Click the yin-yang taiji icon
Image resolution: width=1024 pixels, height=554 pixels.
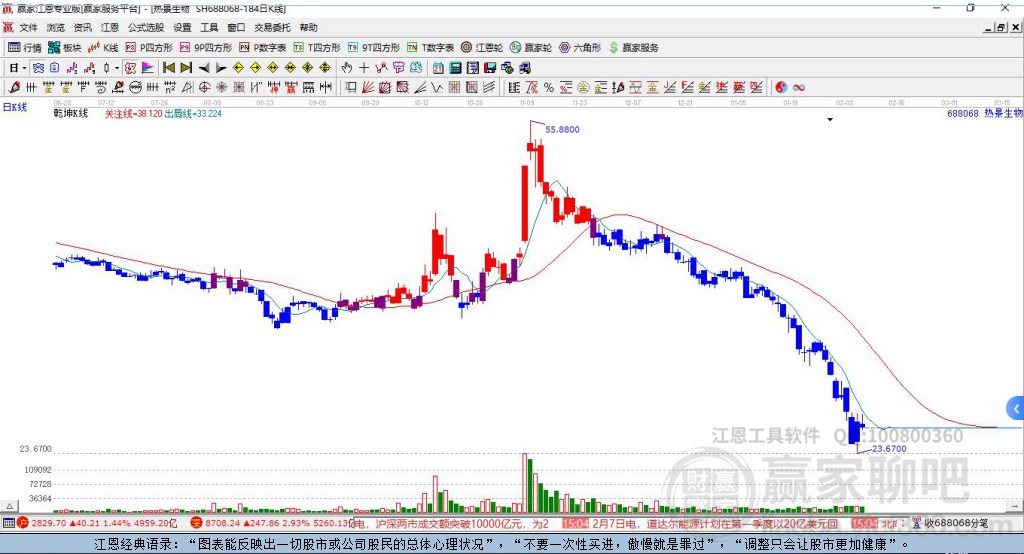(x=781, y=88)
